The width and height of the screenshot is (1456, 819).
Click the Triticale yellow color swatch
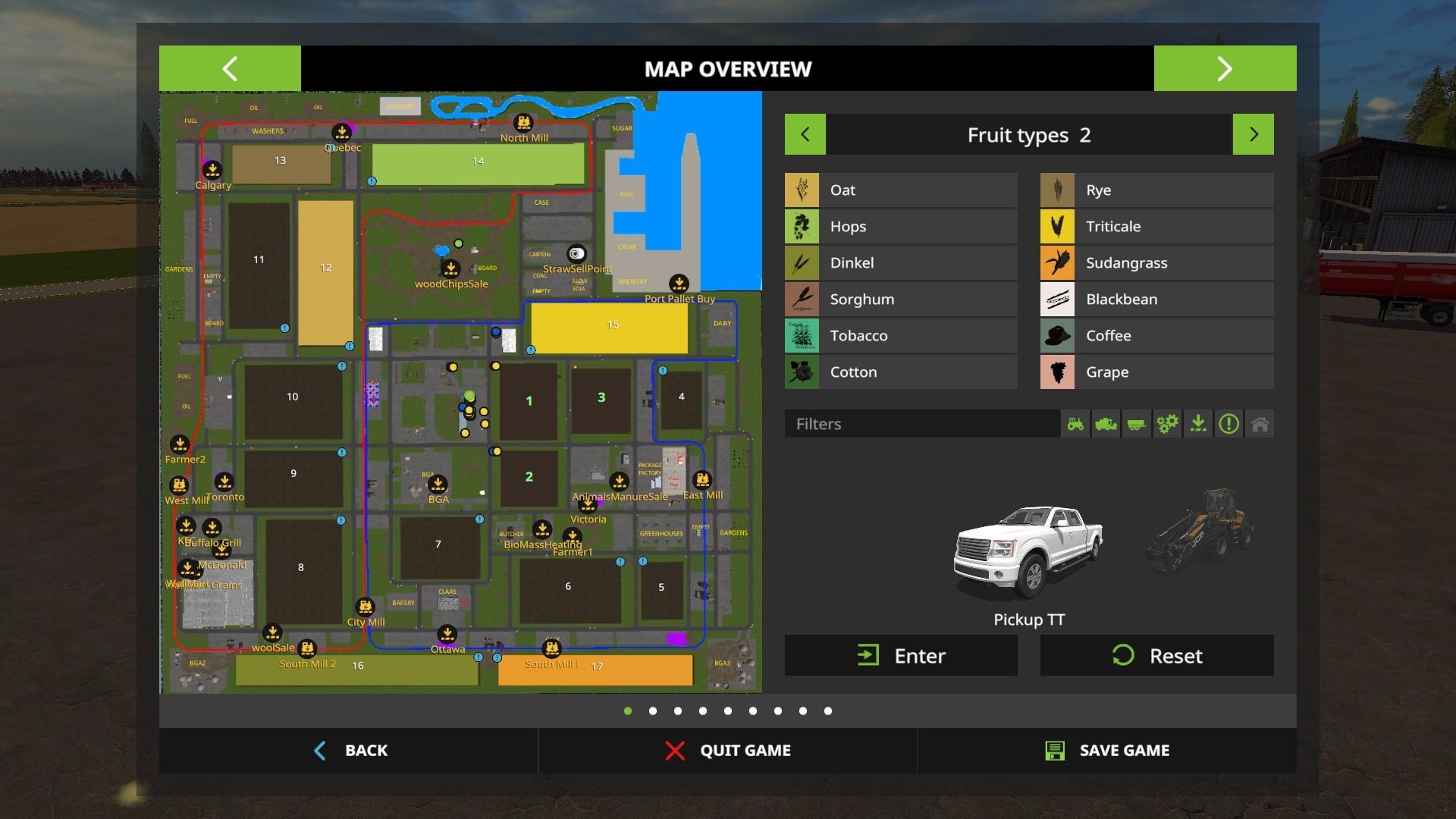tap(1057, 226)
